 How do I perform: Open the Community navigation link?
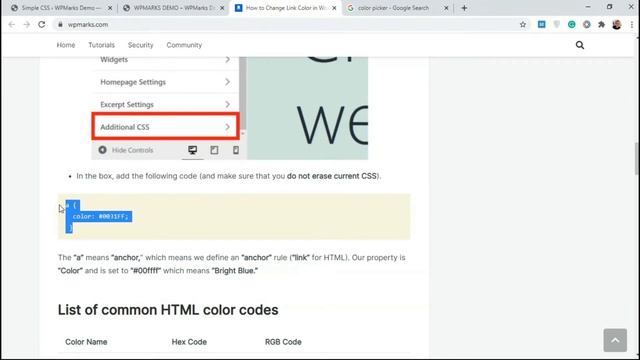coord(184,45)
